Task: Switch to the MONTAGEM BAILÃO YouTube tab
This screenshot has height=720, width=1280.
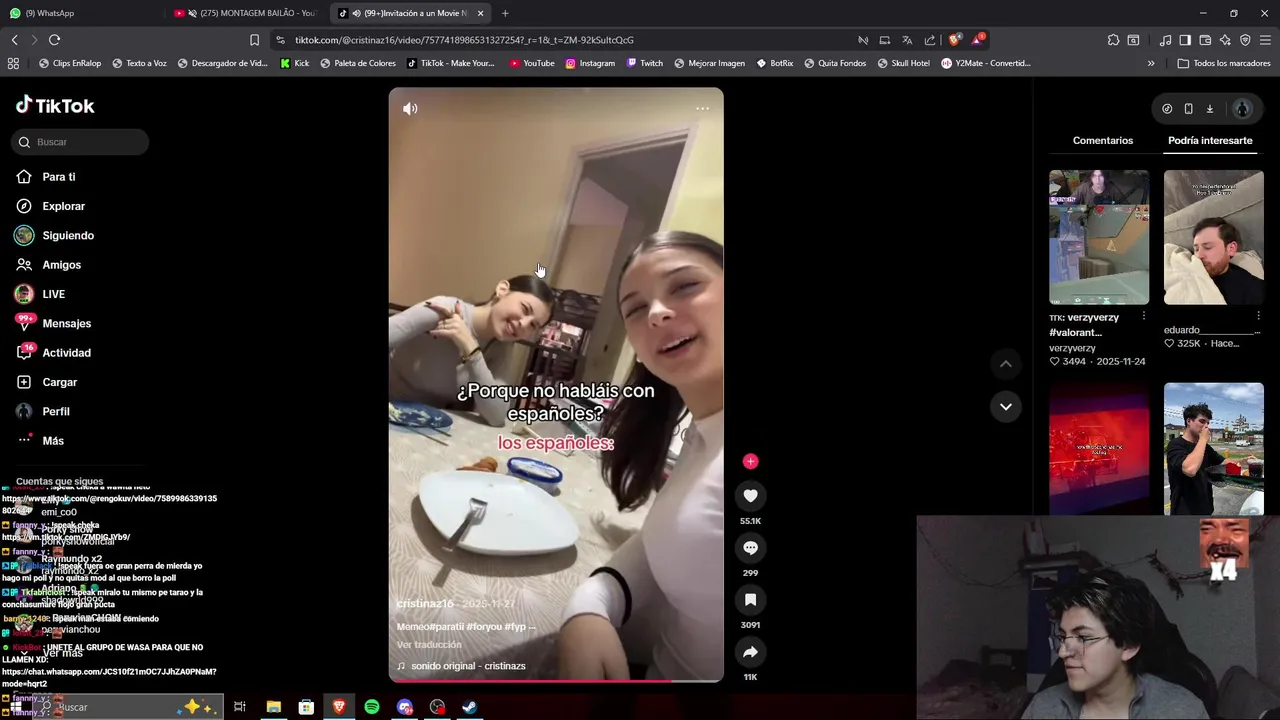Action: [245, 13]
